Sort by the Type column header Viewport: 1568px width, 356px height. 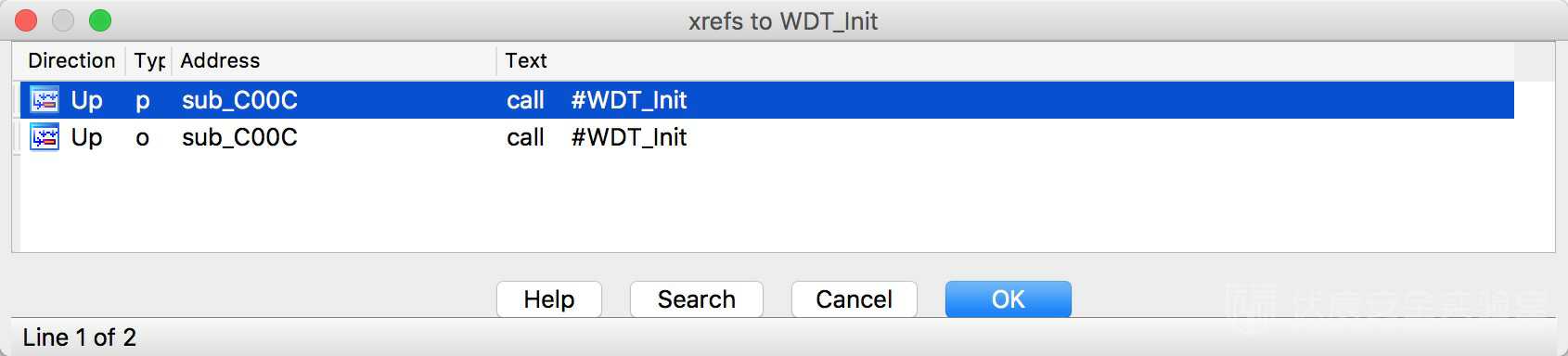point(148,60)
